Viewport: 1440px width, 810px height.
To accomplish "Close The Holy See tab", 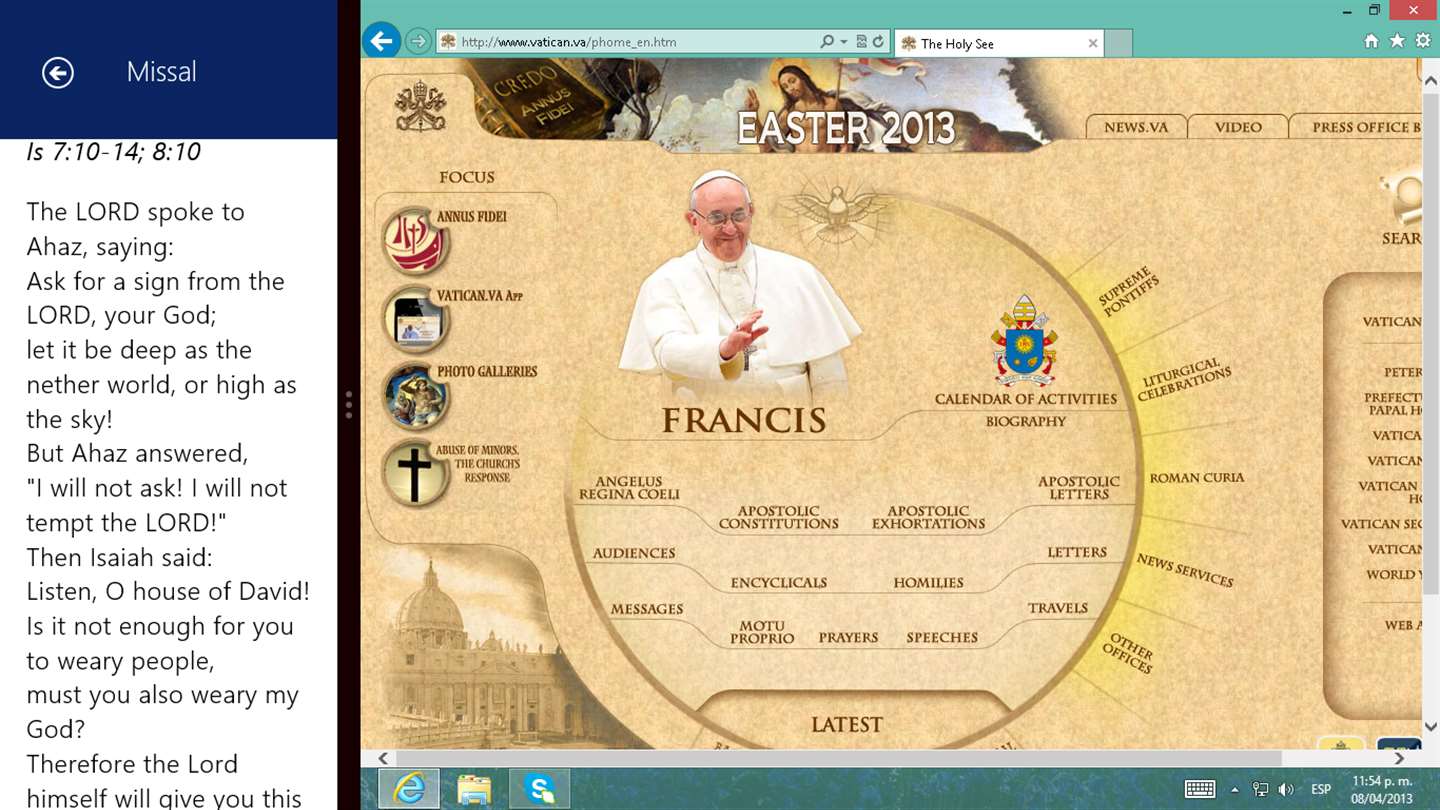I will [x=1093, y=43].
